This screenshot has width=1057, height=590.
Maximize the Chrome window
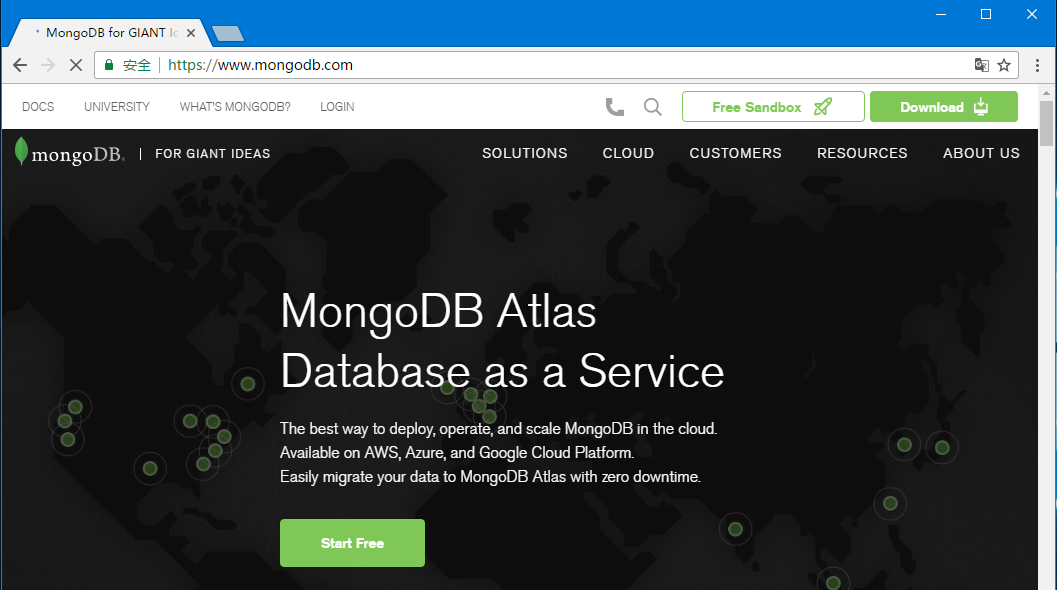coord(986,14)
